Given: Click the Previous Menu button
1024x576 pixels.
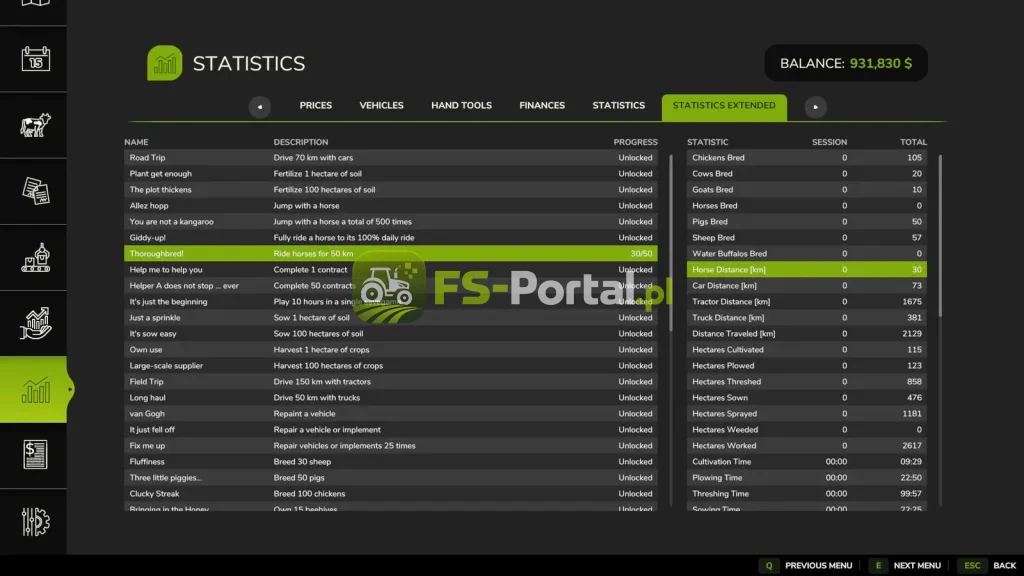Looking at the screenshot, I should (x=807, y=566).
